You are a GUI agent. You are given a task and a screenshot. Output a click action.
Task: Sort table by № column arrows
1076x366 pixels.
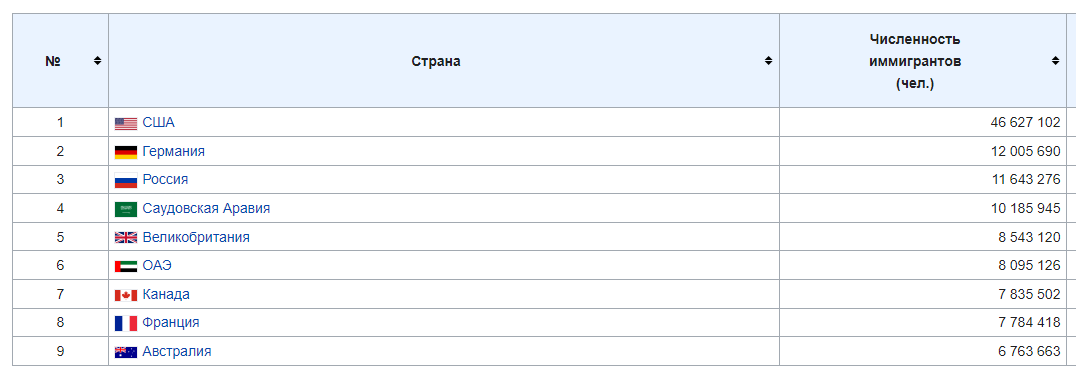pos(97,60)
